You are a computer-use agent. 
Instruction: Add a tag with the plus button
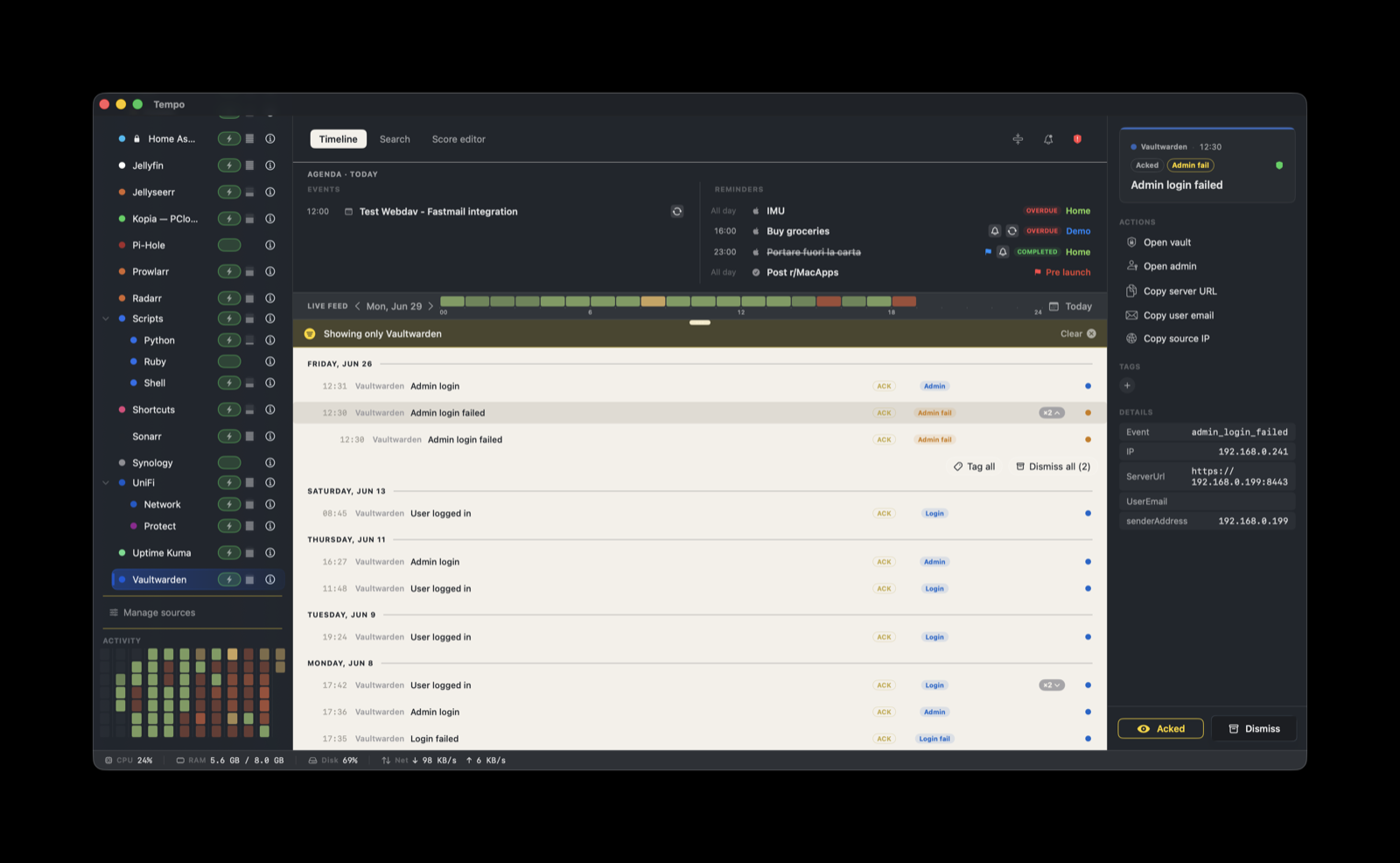(x=1127, y=385)
